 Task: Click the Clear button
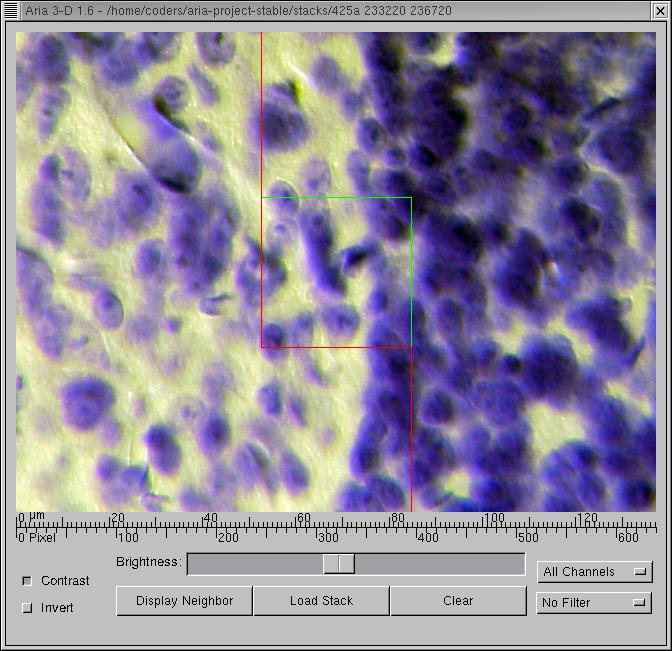[457, 601]
